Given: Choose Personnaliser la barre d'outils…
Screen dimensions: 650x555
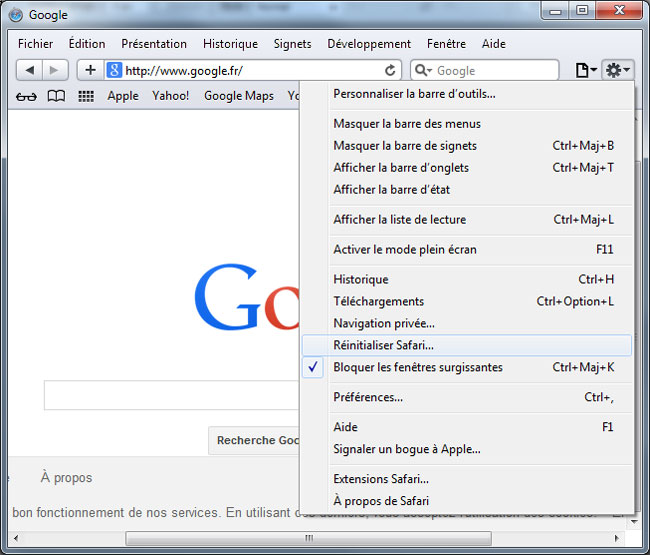Looking at the screenshot, I should [x=467, y=94].
